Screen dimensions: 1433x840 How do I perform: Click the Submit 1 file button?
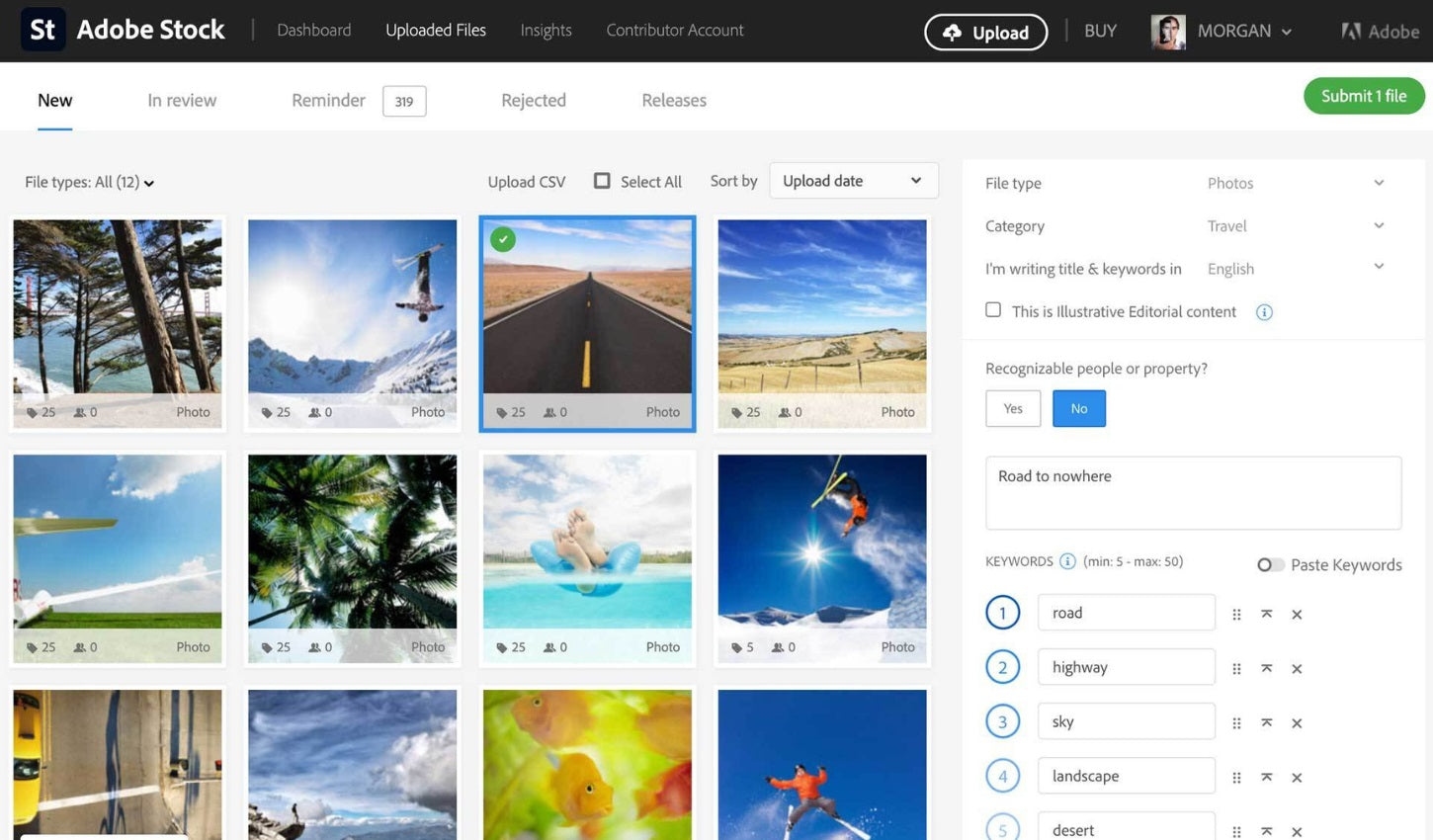click(1363, 96)
